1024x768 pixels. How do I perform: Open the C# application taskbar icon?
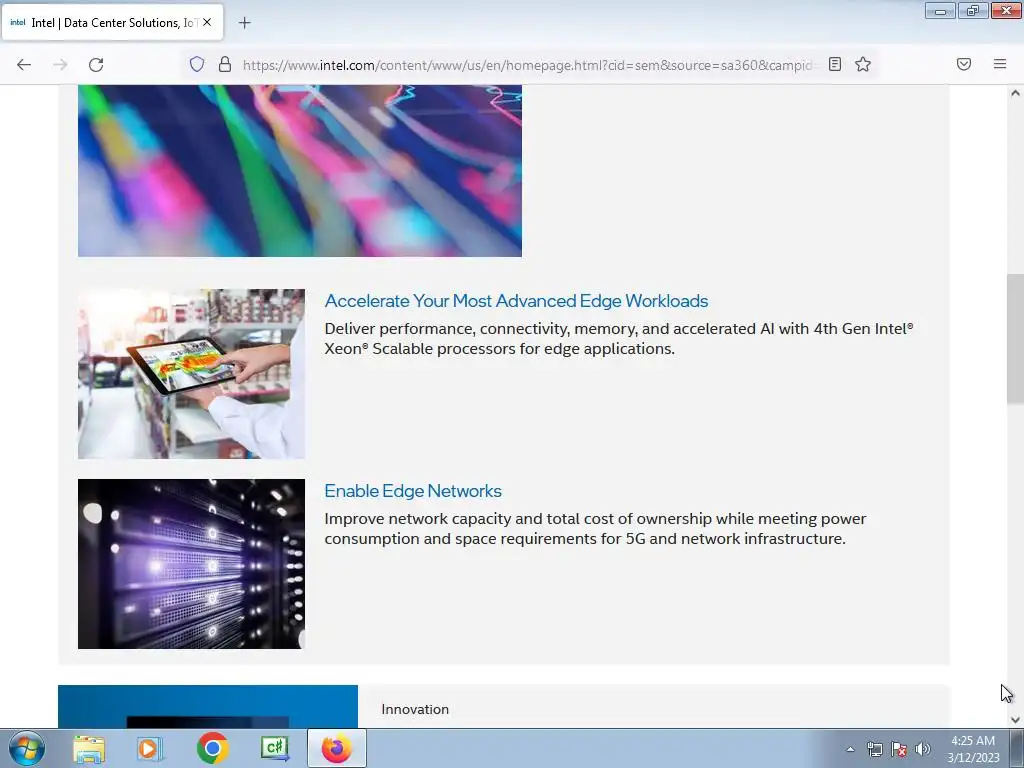point(274,748)
